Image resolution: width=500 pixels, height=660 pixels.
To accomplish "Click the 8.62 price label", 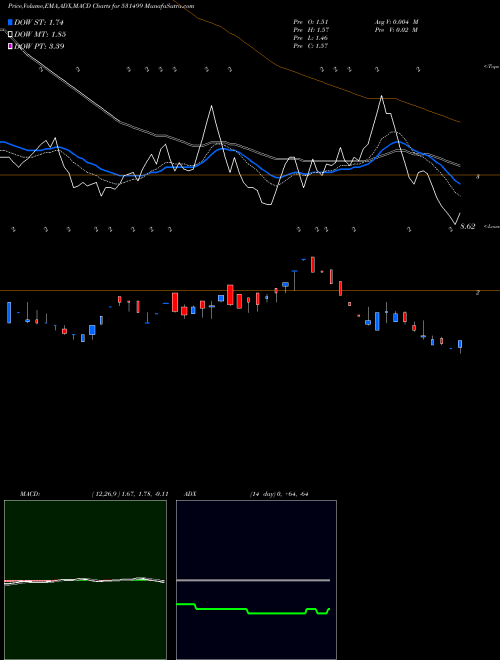I will [x=468, y=226].
